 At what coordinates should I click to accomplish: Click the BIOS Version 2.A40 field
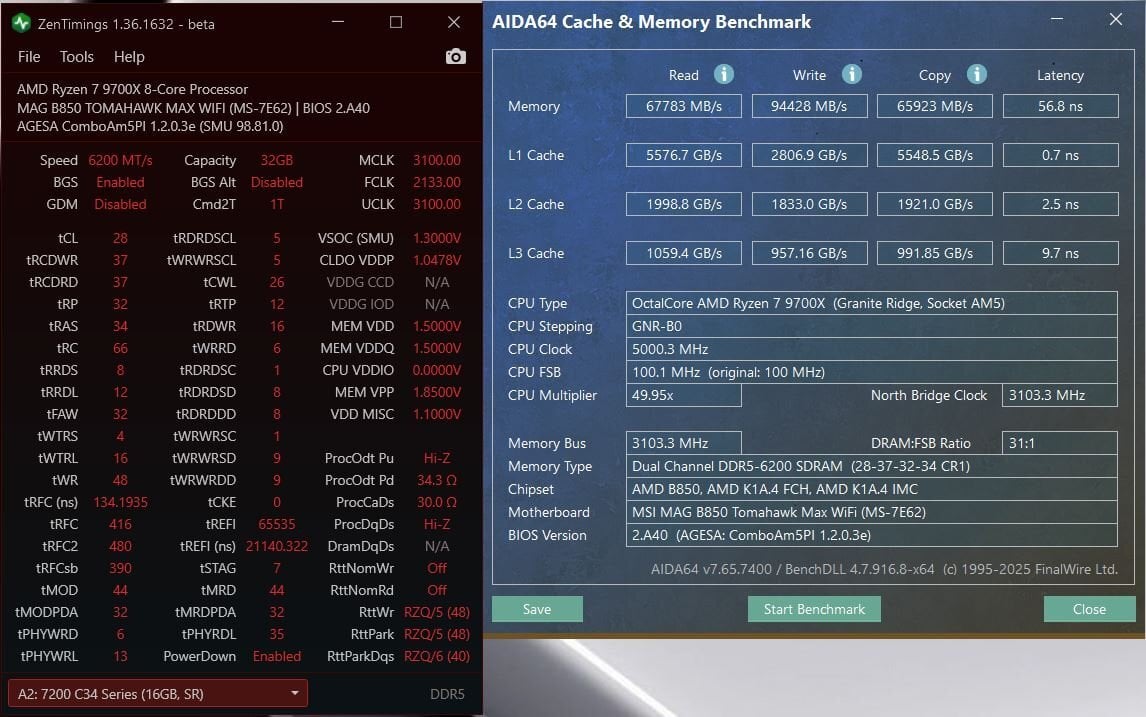871,535
